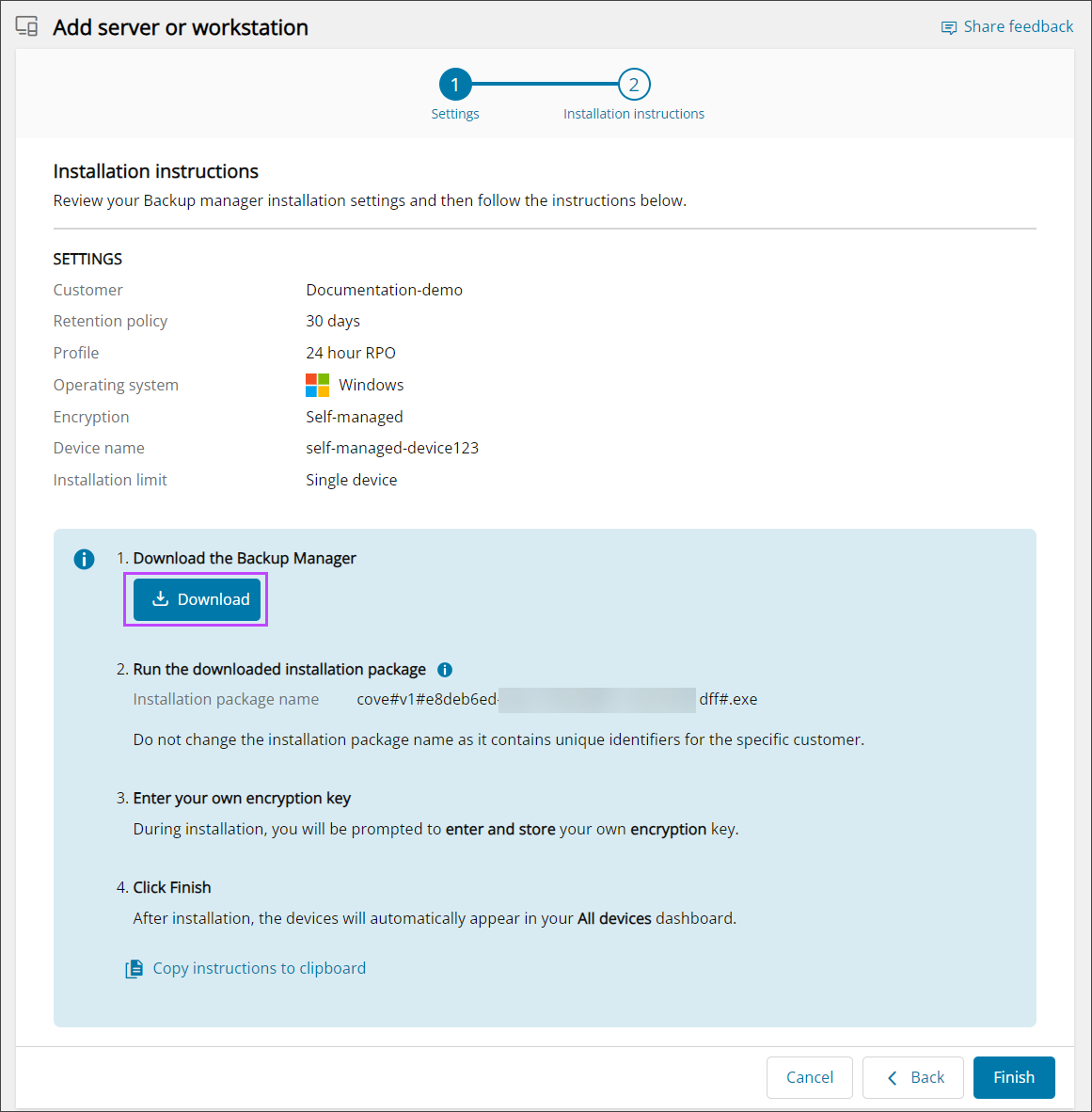Select step 1 Settings circle
The width and height of the screenshot is (1092, 1112).
coord(455,85)
